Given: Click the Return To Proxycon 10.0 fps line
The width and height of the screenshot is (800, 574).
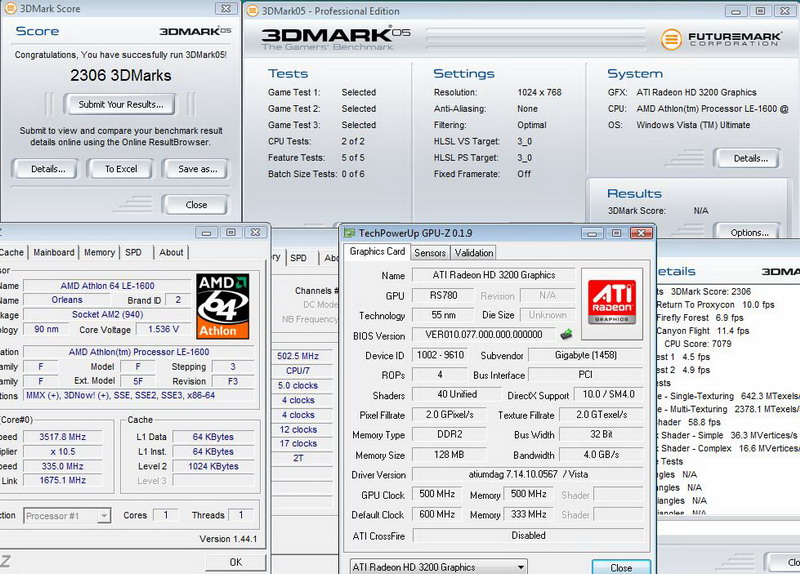Looking at the screenshot, I should click(x=715, y=305).
